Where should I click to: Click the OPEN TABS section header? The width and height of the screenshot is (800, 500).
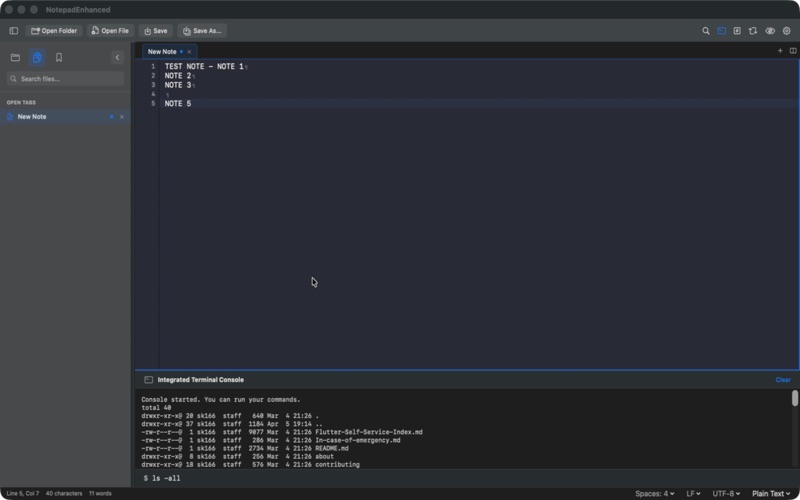tap(21, 103)
